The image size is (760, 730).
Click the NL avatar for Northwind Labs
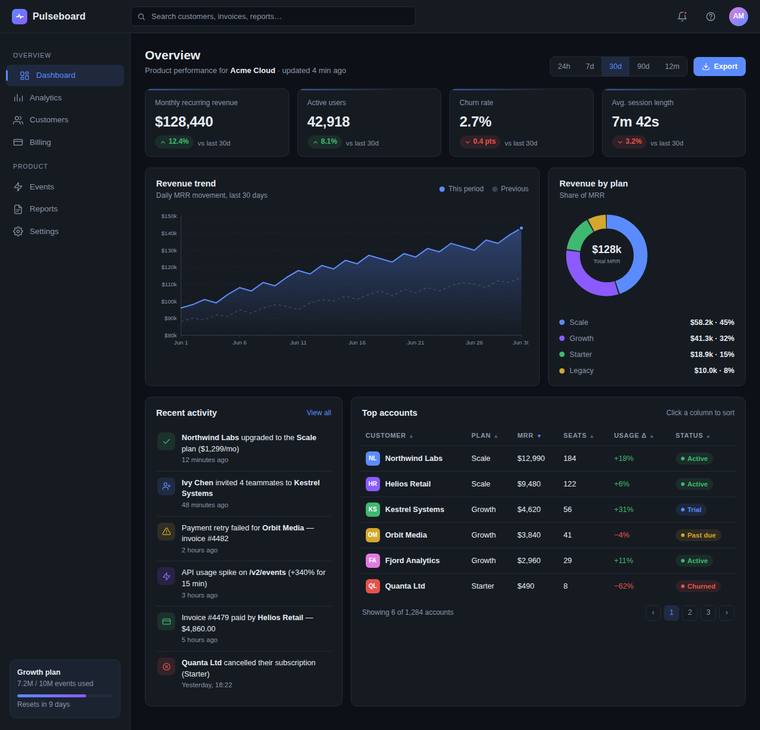(372, 459)
